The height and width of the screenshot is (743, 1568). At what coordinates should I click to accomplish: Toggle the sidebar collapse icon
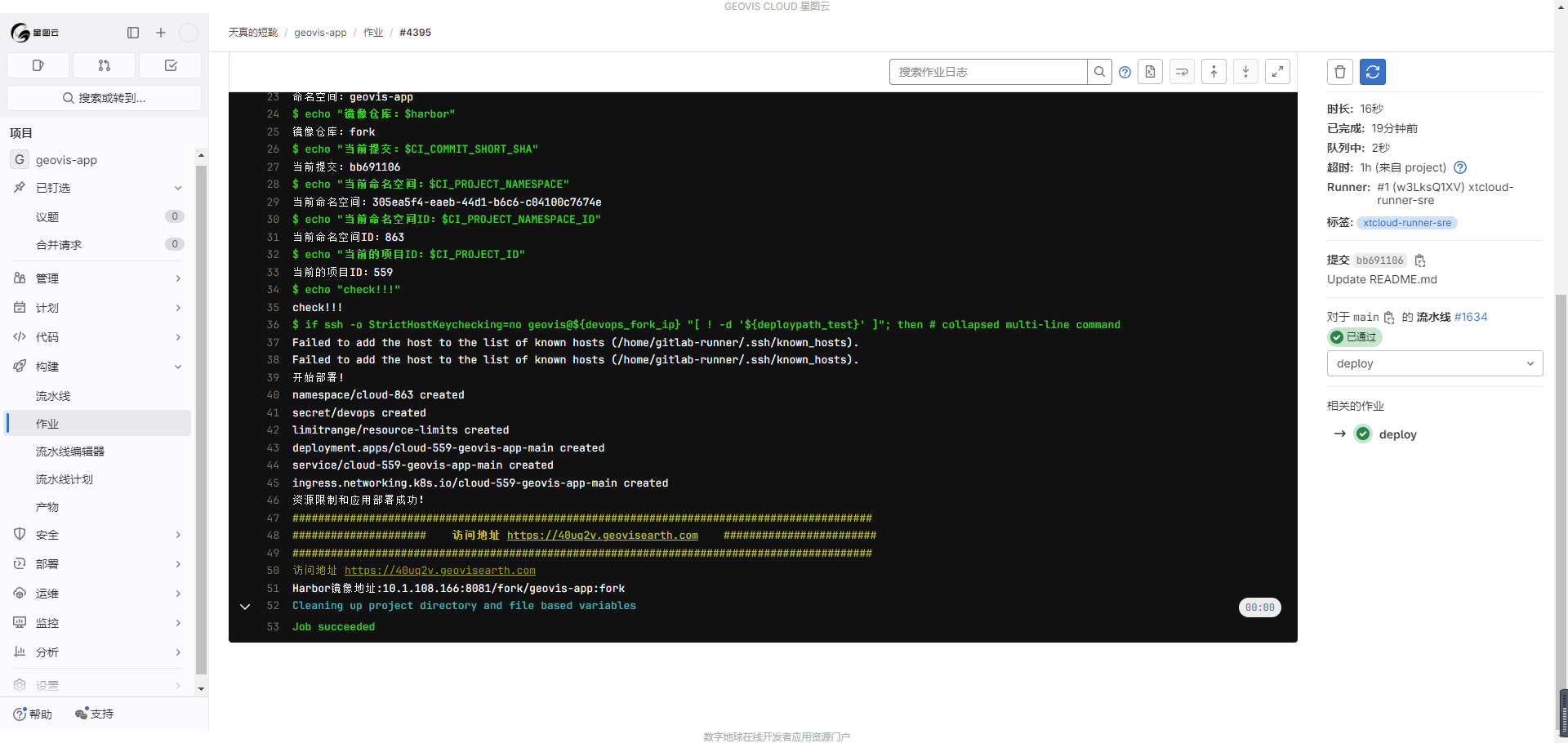133,33
